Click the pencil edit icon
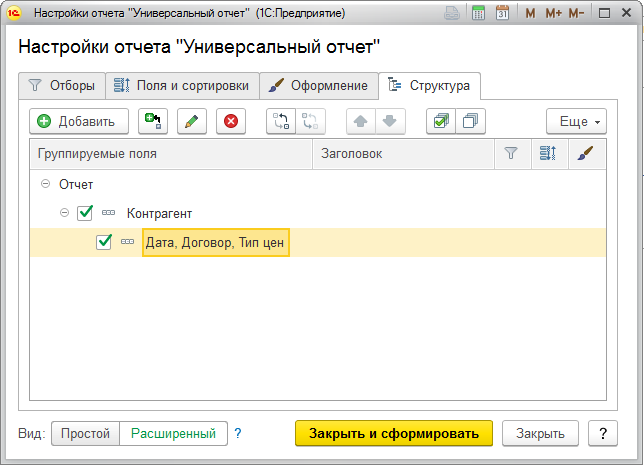Viewport: 644px width, 466px height. click(x=192, y=121)
